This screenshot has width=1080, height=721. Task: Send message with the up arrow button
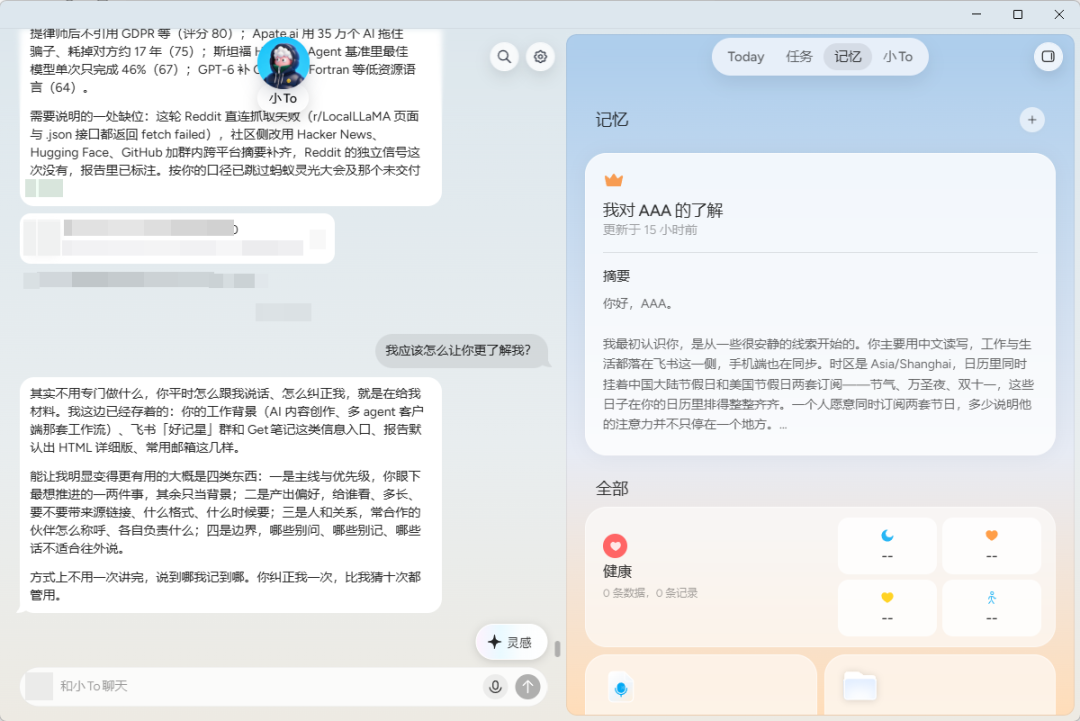528,687
